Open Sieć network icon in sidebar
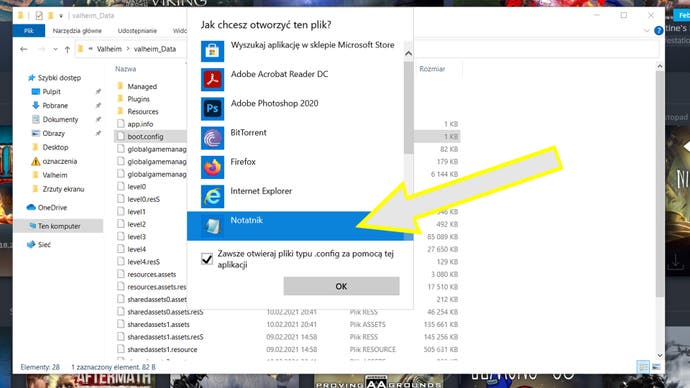Viewport: 690px width, 388px height. (x=31, y=245)
